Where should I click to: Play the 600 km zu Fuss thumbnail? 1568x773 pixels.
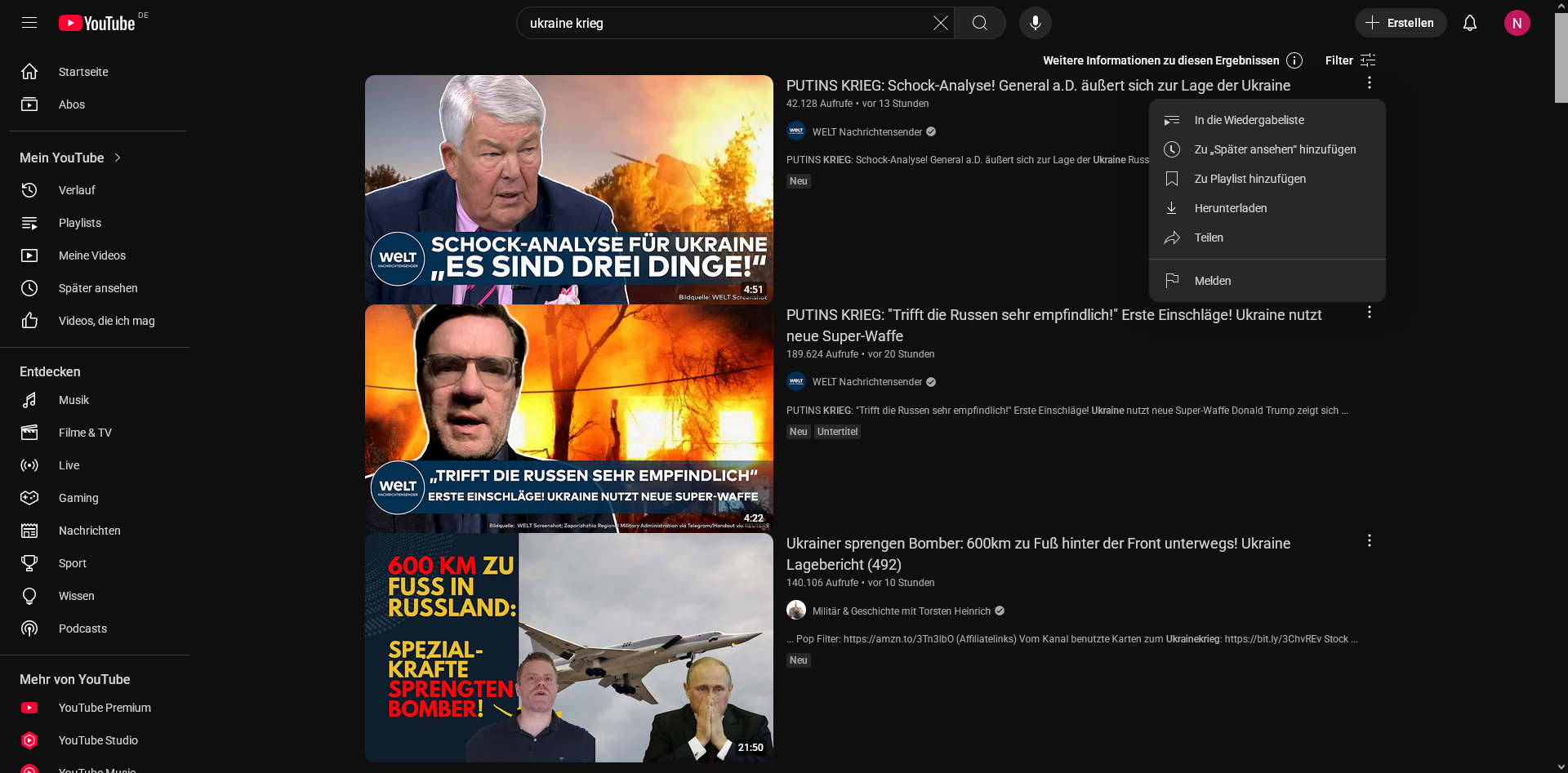569,647
